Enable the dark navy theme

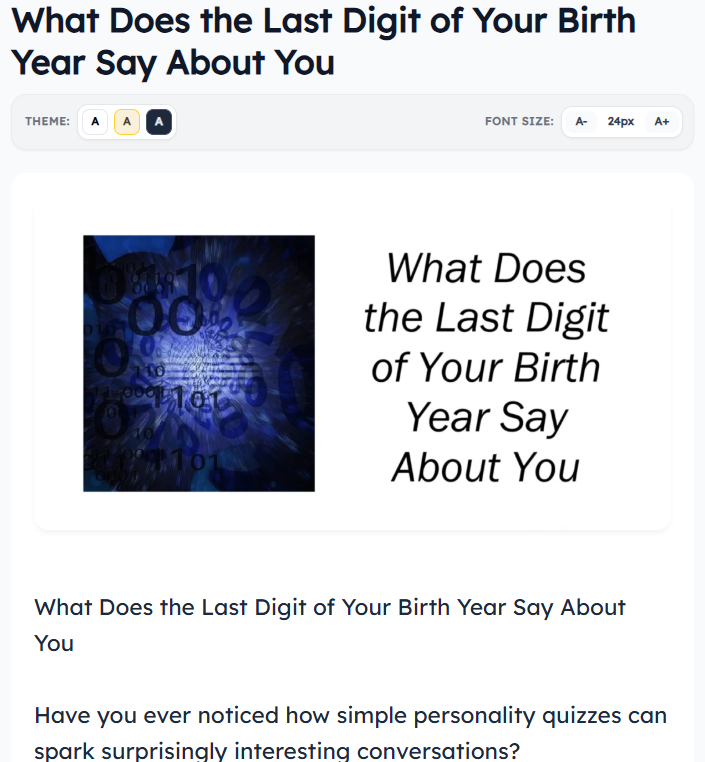159,121
